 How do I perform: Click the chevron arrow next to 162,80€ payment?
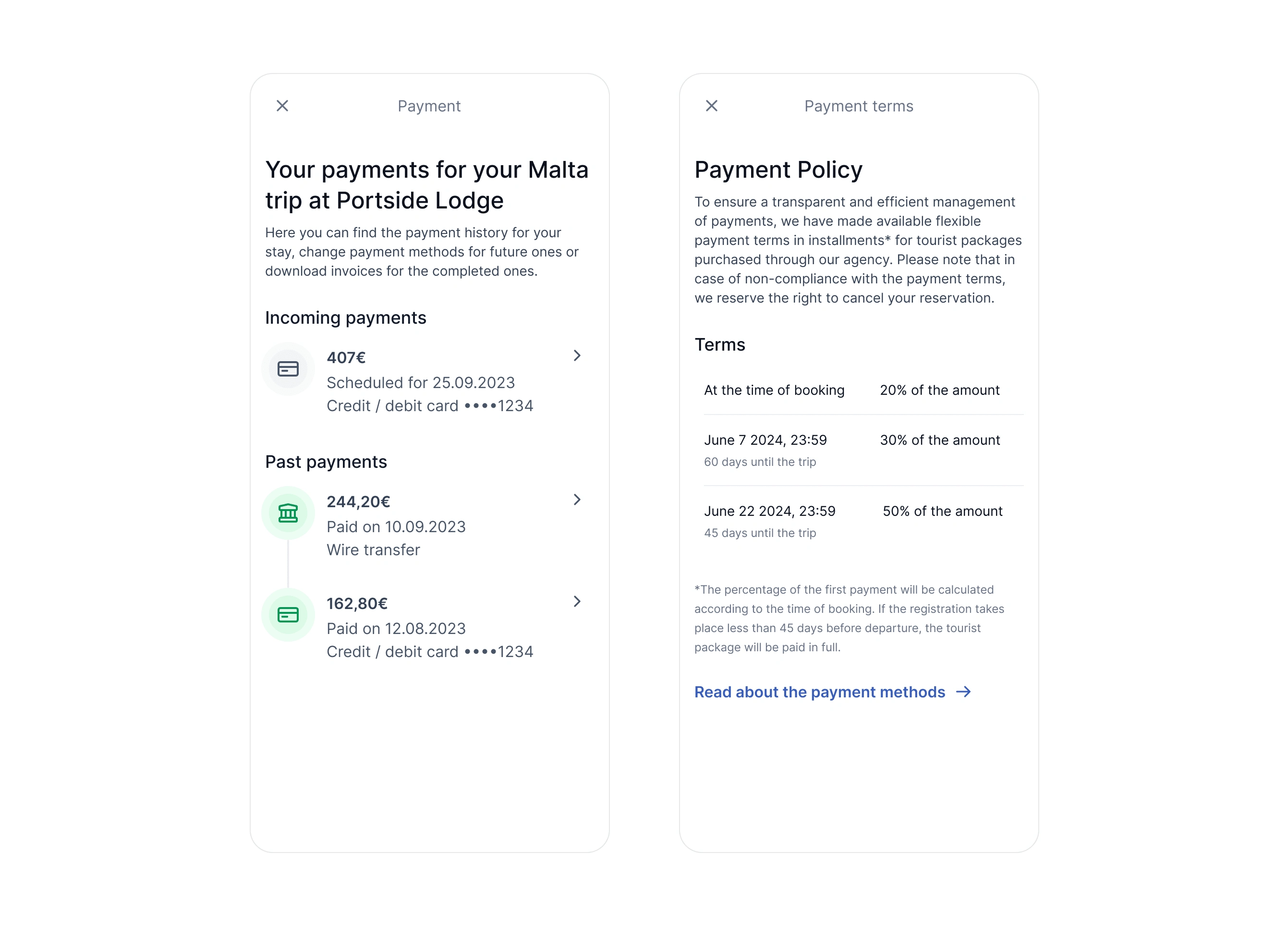[x=578, y=601]
